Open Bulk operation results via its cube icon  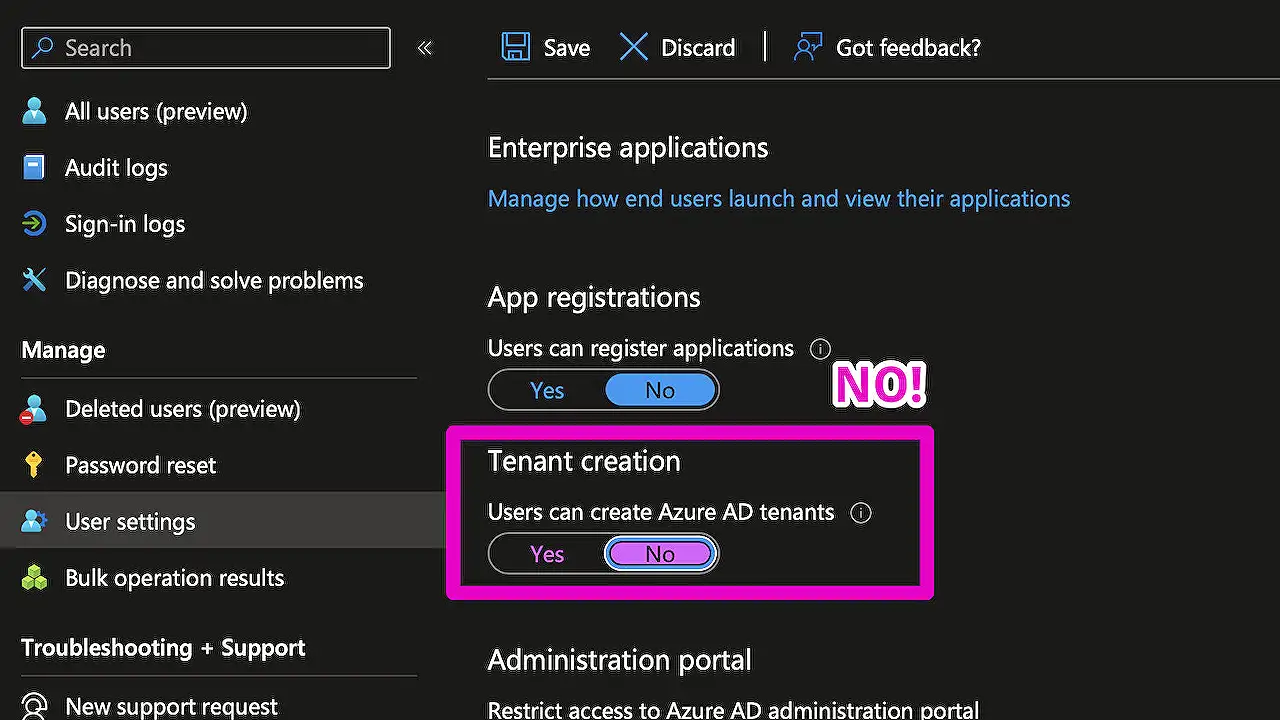33,577
